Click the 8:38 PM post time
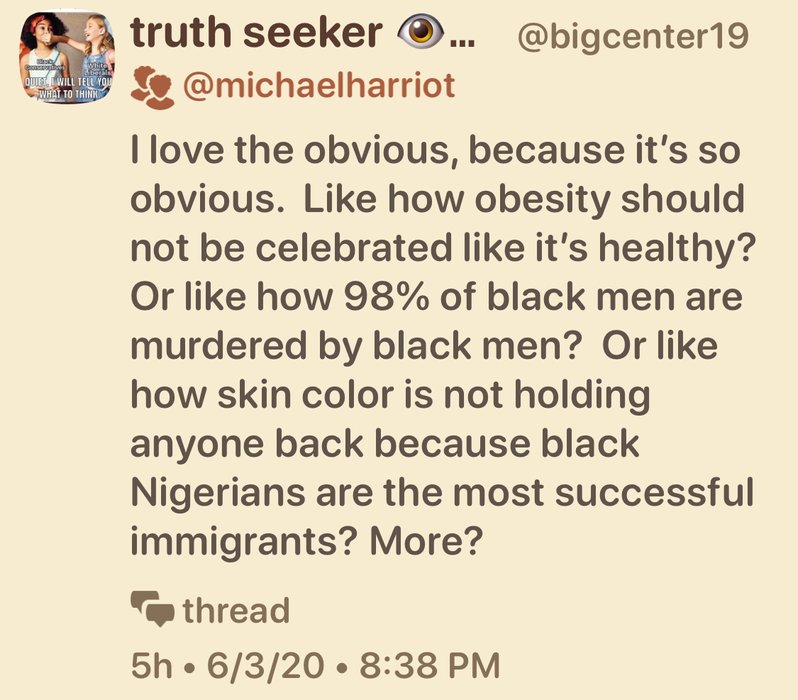798x700 pixels. pyautogui.click(x=413, y=663)
